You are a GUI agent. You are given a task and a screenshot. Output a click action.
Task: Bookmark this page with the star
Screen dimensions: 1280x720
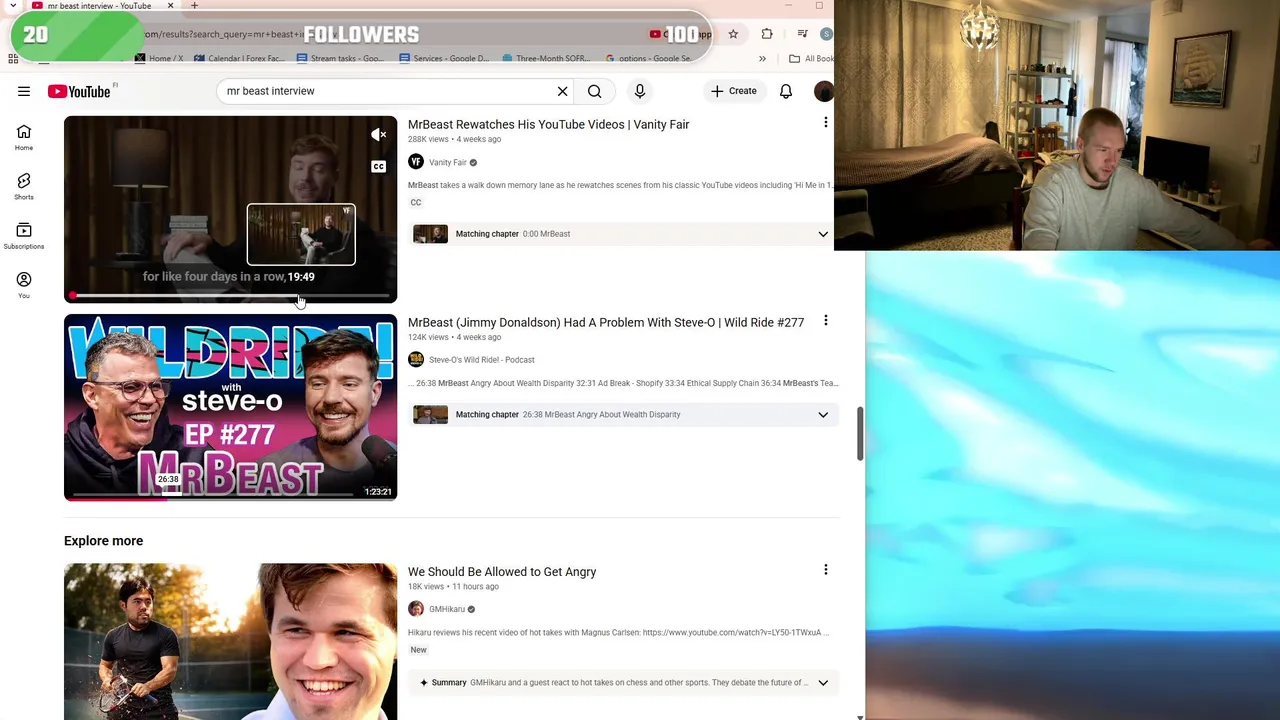(x=733, y=34)
